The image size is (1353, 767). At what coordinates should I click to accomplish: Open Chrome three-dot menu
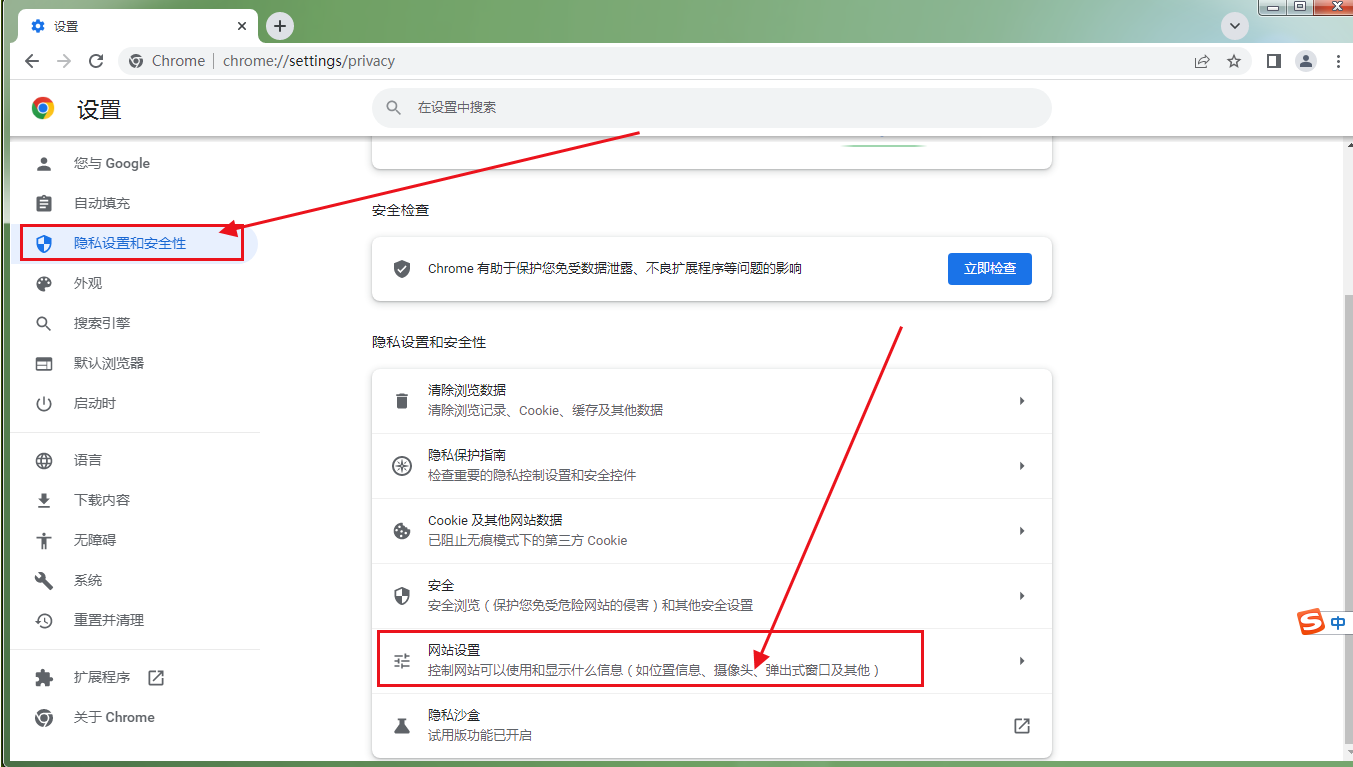pyautogui.click(x=1338, y=61)
